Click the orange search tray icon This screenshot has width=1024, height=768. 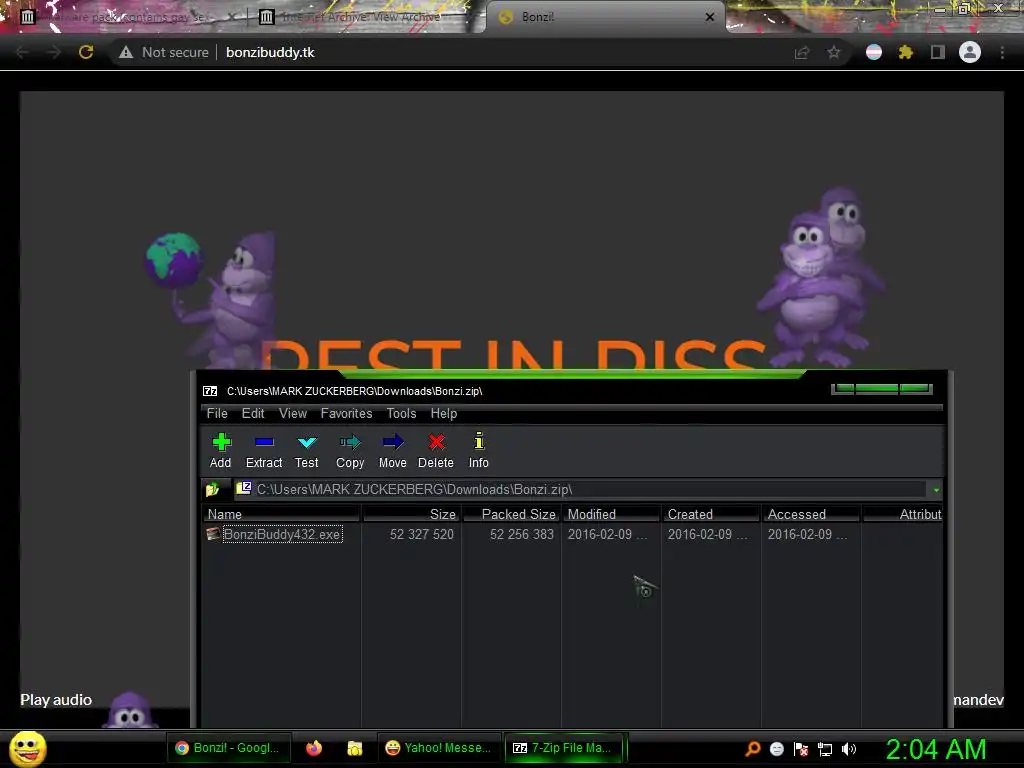[753, 749]
